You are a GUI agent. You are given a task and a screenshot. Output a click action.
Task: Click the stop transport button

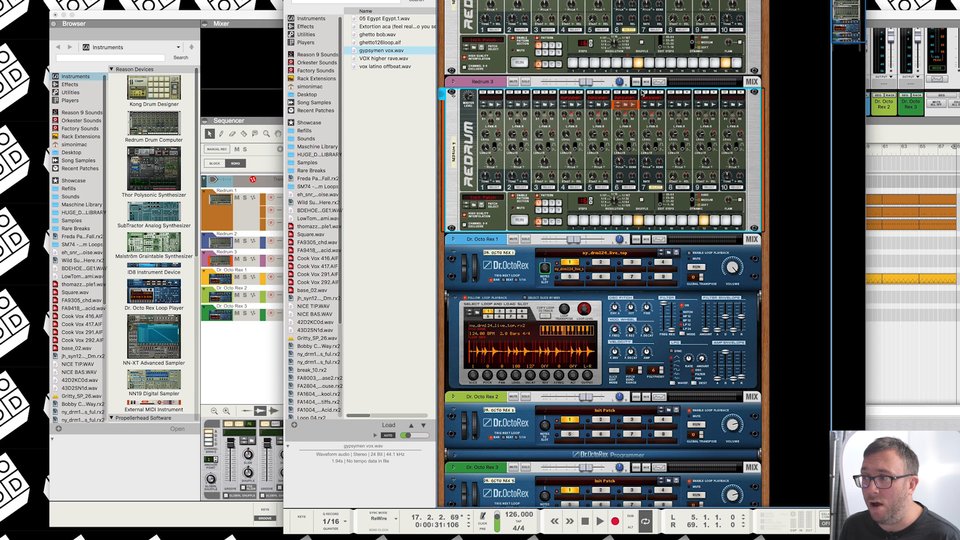tap(585, 521)
